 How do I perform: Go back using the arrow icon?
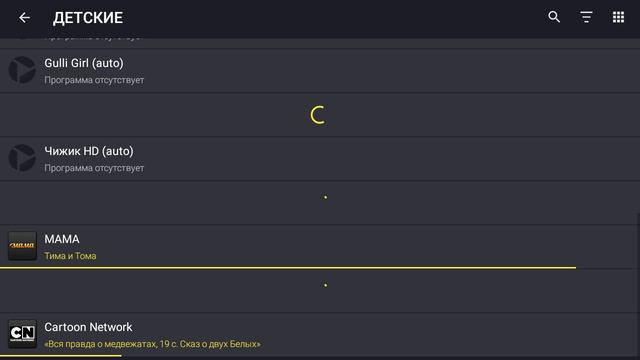click(24, 18)
